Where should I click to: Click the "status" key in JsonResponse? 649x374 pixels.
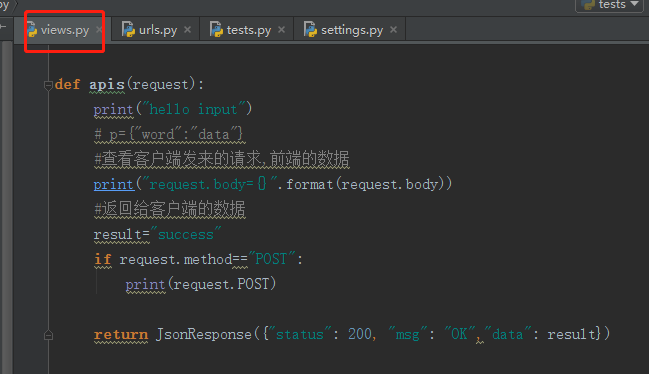point(300,334)
